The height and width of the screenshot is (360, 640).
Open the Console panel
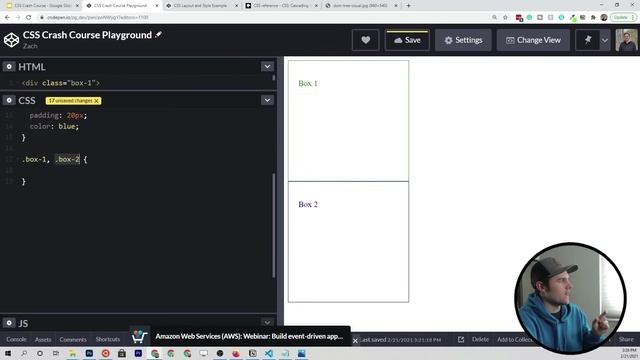16,339
